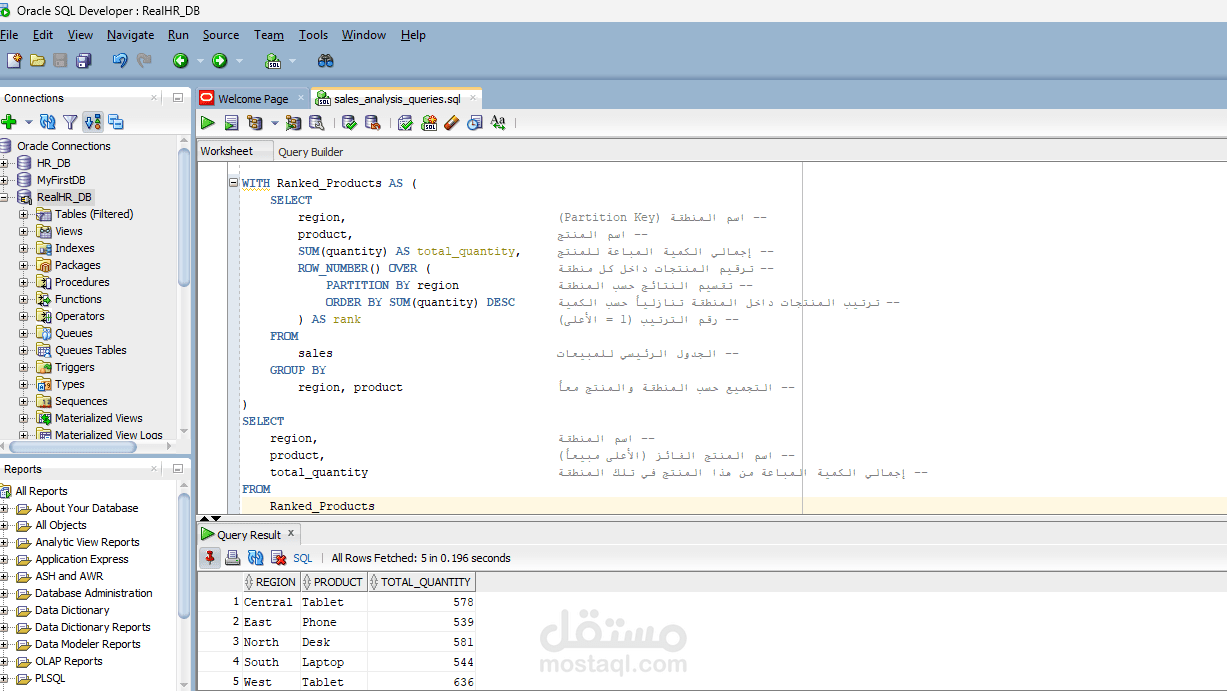Screen dimensions: 1227x691
Task: Click the Undo arrow icon
Action: click(120, 61)
